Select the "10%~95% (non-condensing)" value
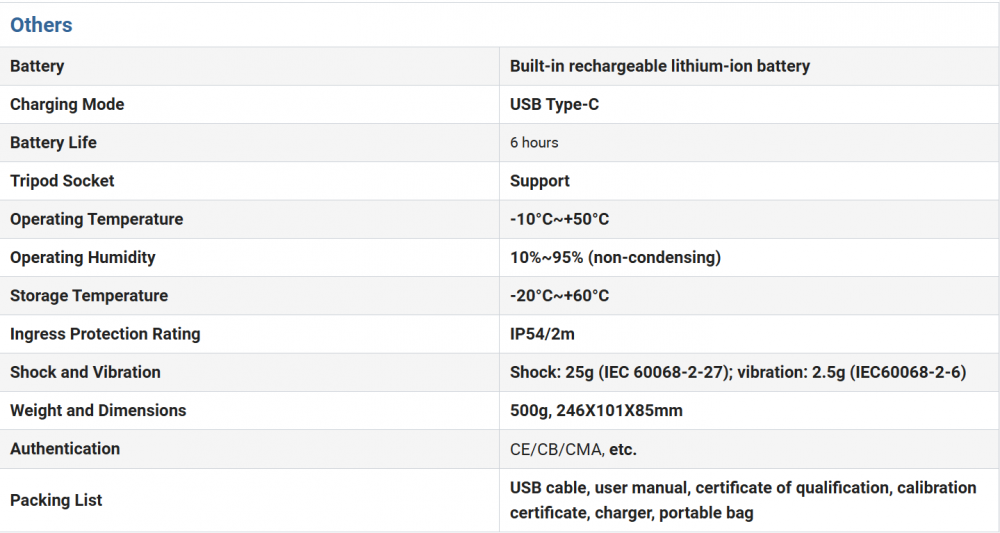The image size is (1000, 533). point(615,257)
